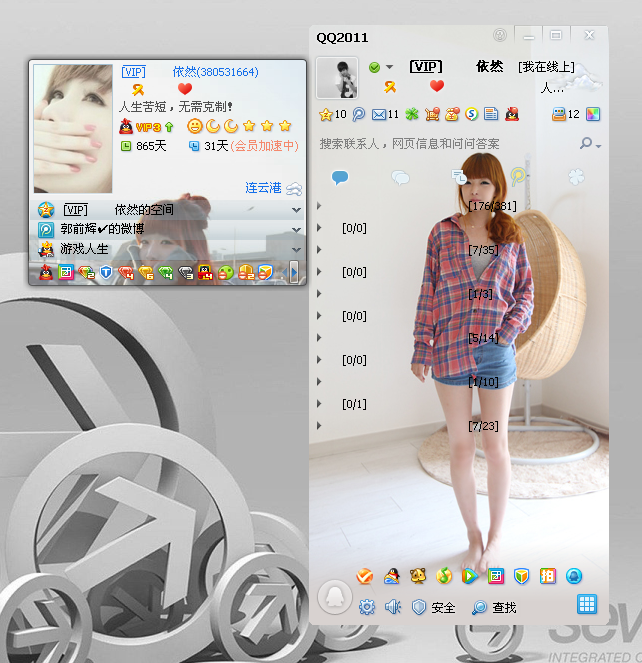
Task: Click the red heart icon in QQ2011 header
Action: (437, 86)
